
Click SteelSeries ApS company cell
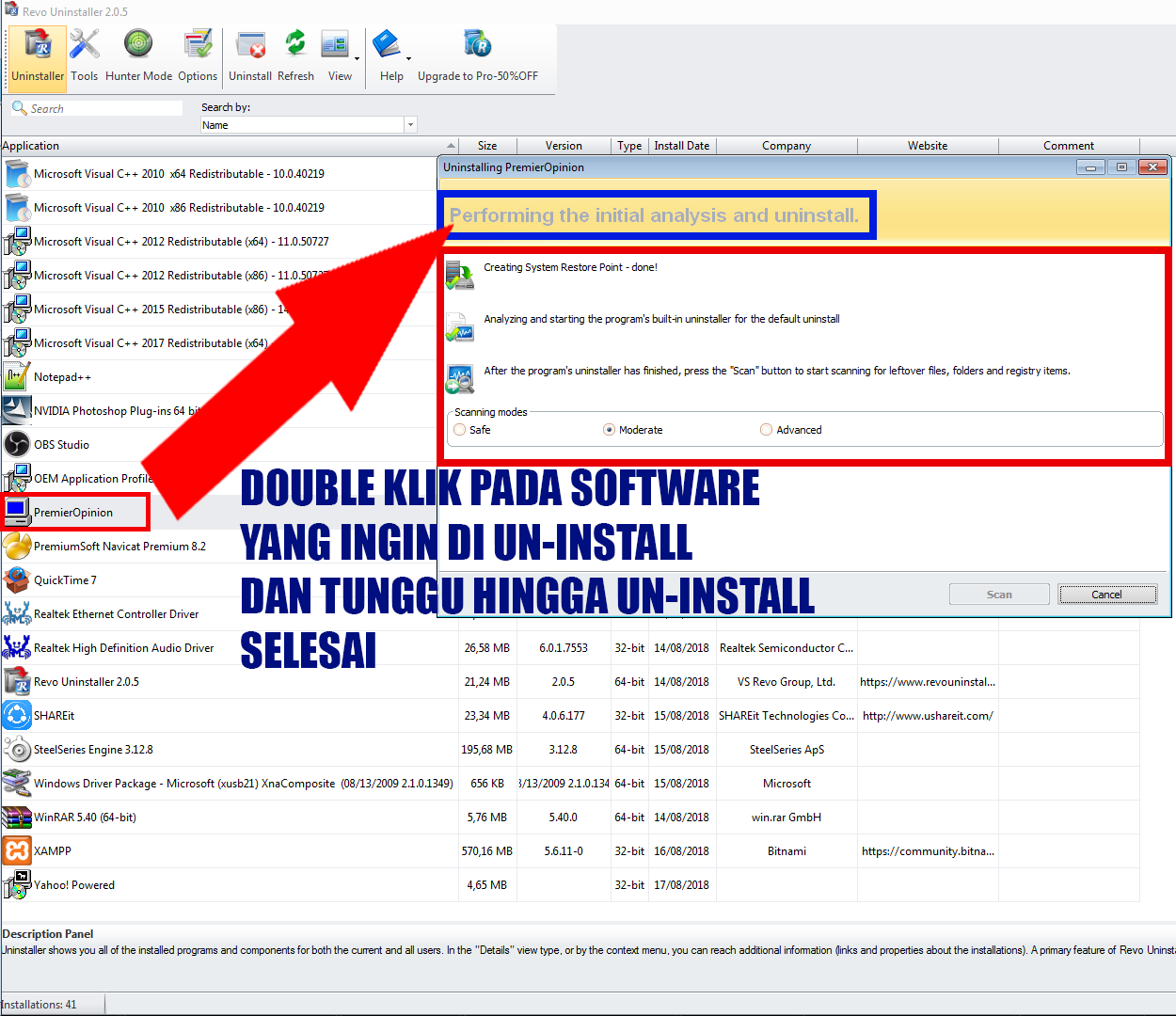click(787, 750)
